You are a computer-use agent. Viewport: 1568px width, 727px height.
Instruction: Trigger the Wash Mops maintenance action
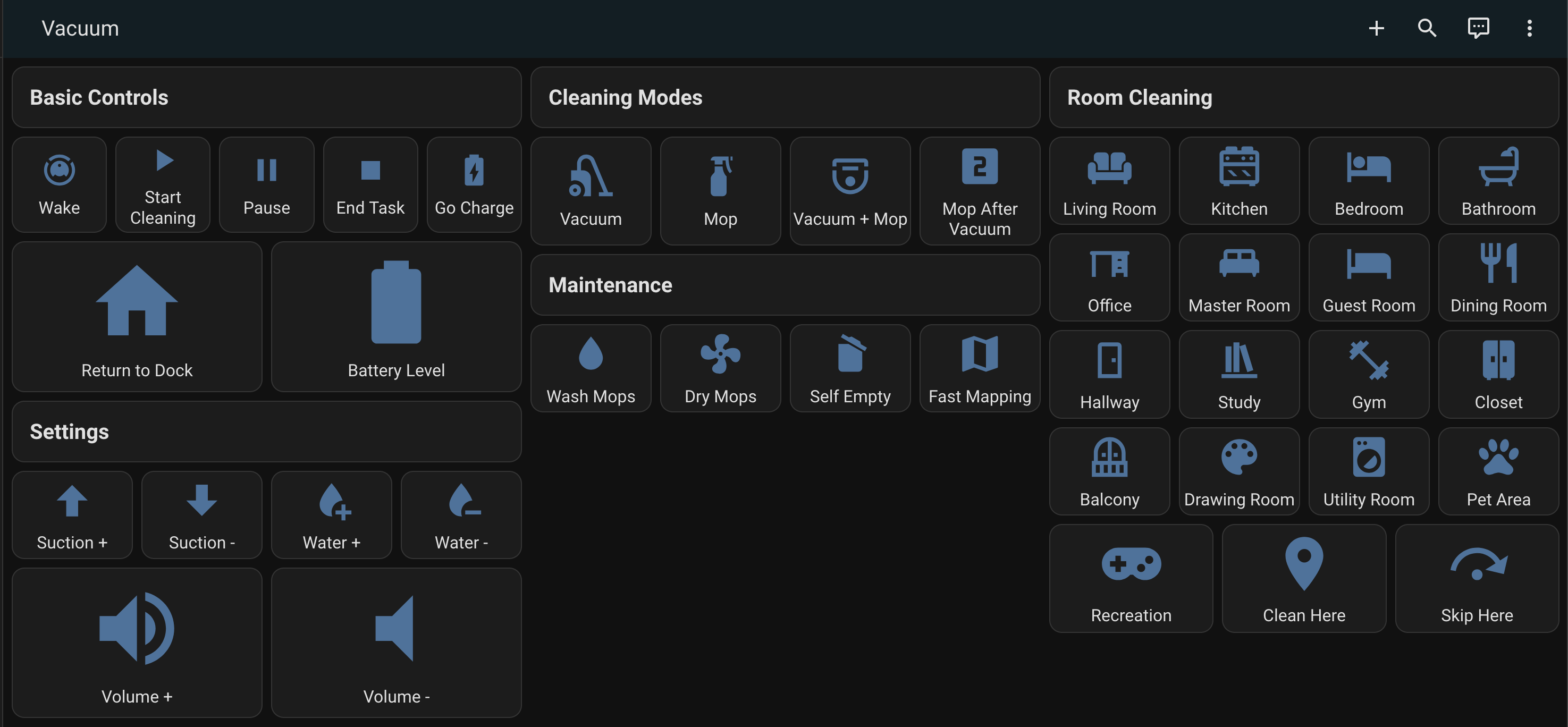[x=590, y=368]
